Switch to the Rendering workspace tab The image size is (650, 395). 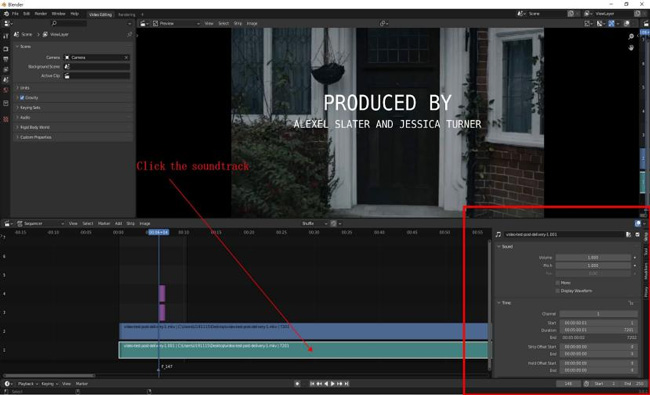(126, 15)
